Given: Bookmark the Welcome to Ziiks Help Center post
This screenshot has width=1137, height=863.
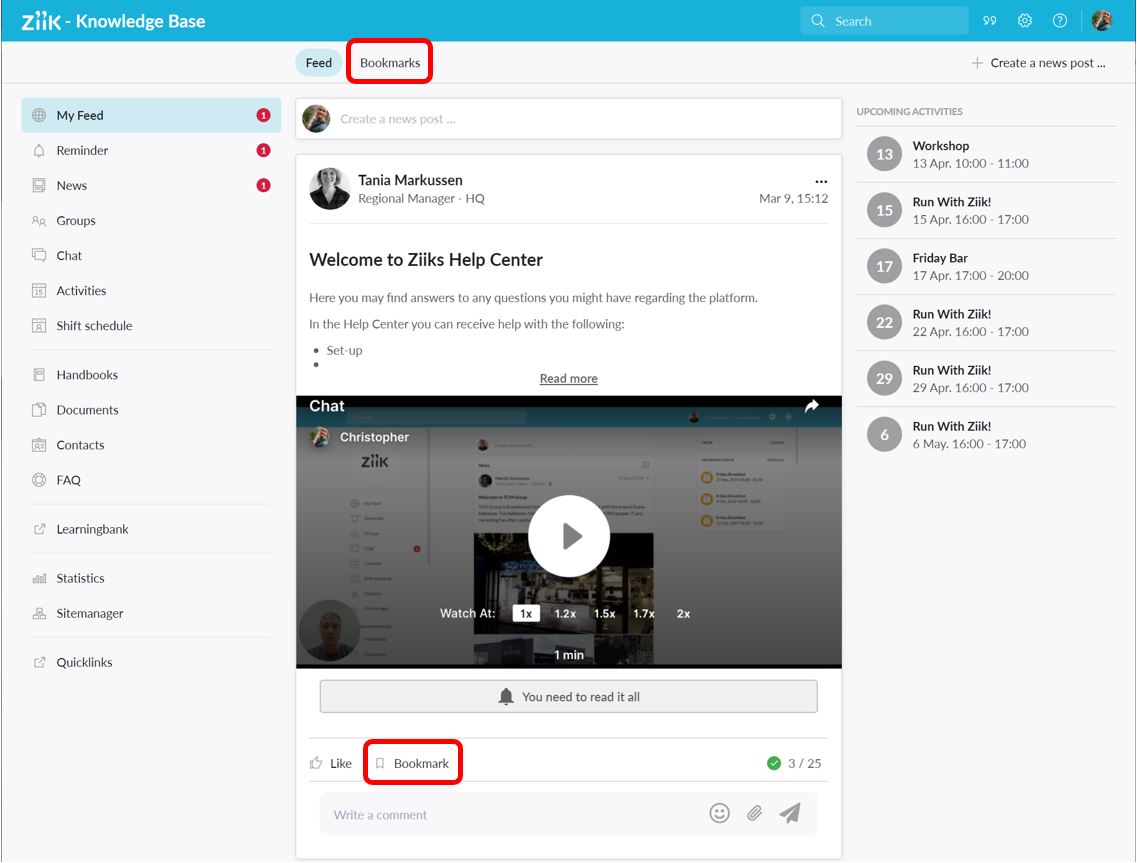Looking at the screenshot, I should point(413,763).
